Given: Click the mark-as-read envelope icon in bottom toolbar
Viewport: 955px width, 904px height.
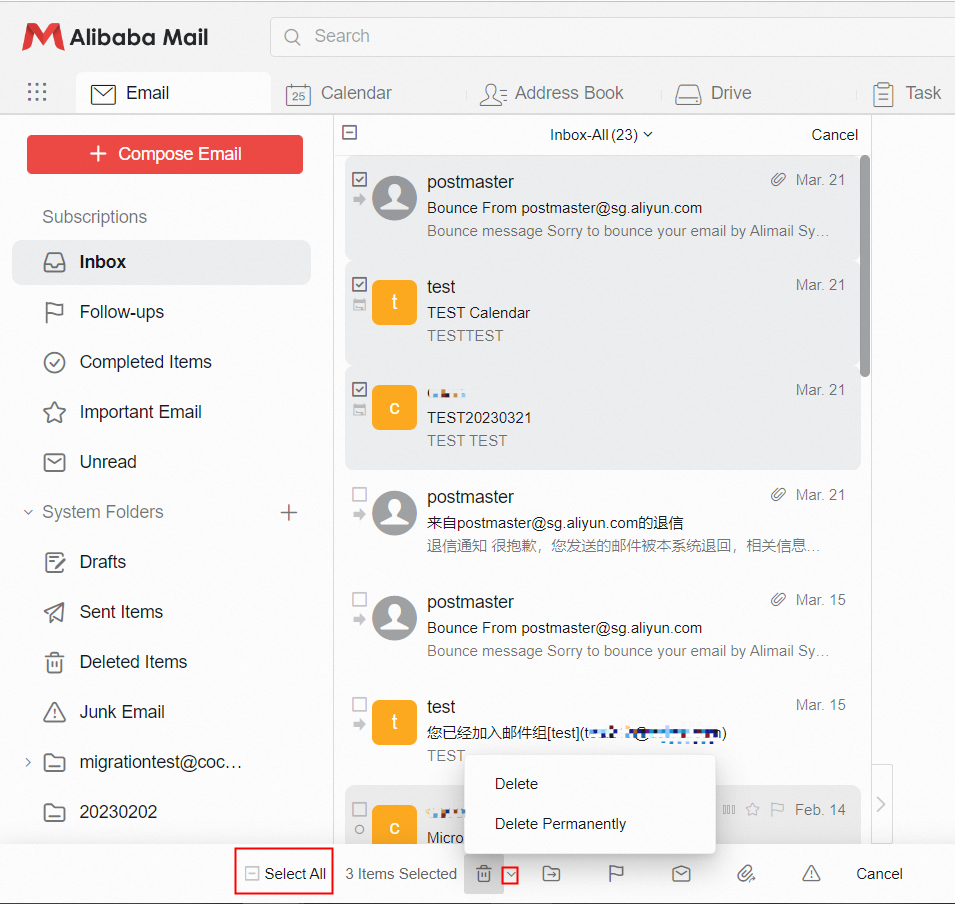Looking at the screenshot, I should coord(682,874).
